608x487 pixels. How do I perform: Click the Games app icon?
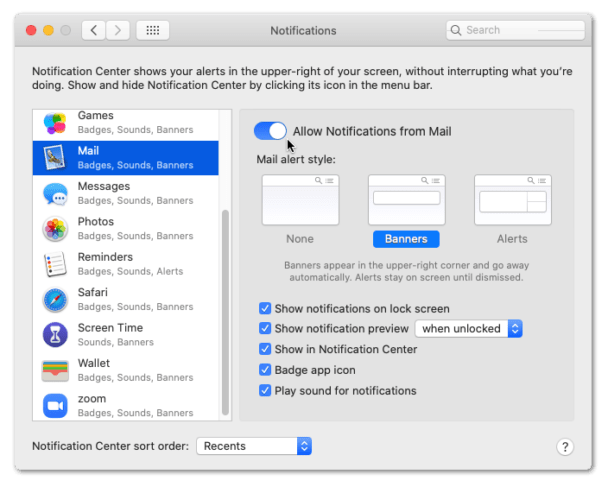[x=55, y=123]
